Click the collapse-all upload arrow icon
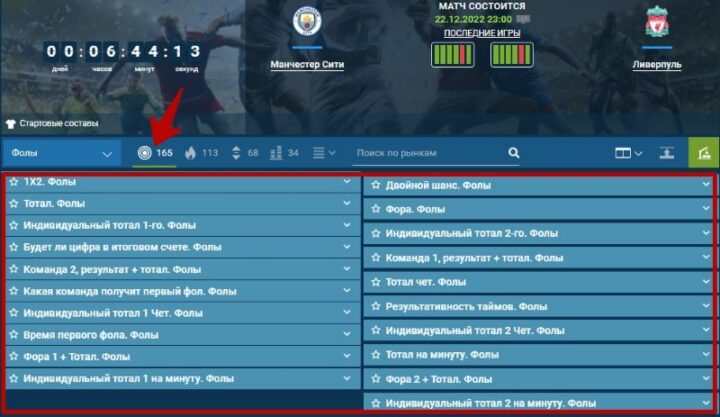720x417 pixels. 667,153
